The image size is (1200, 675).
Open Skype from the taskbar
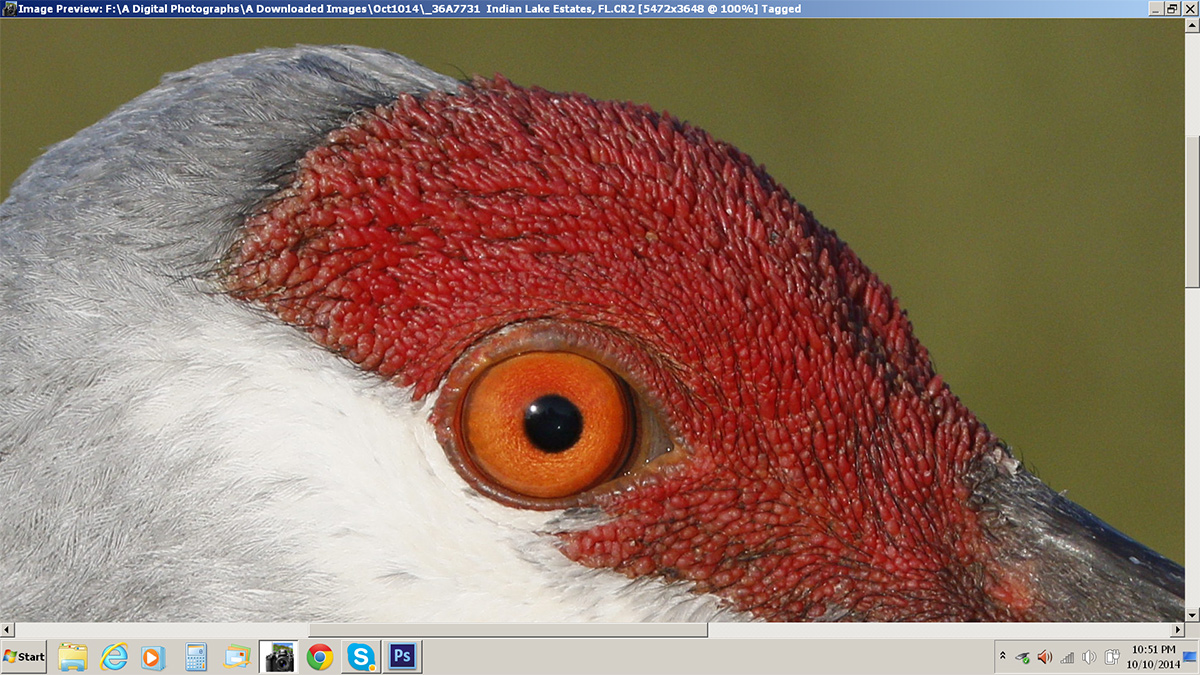(x=361, y=657)
